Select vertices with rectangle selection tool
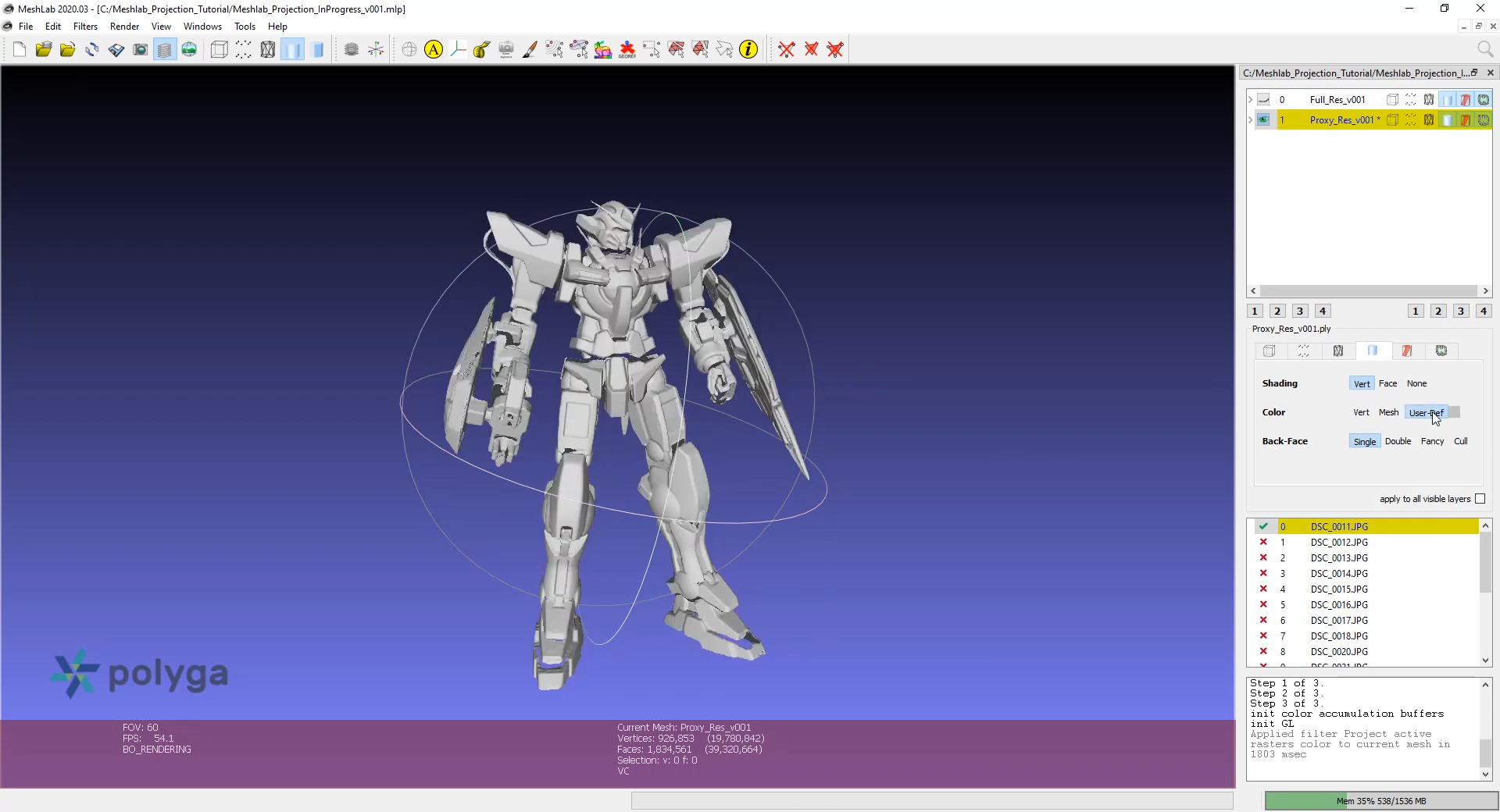Image resolution: width=1500 pixels, height=812 pixels. pos(652,50)
